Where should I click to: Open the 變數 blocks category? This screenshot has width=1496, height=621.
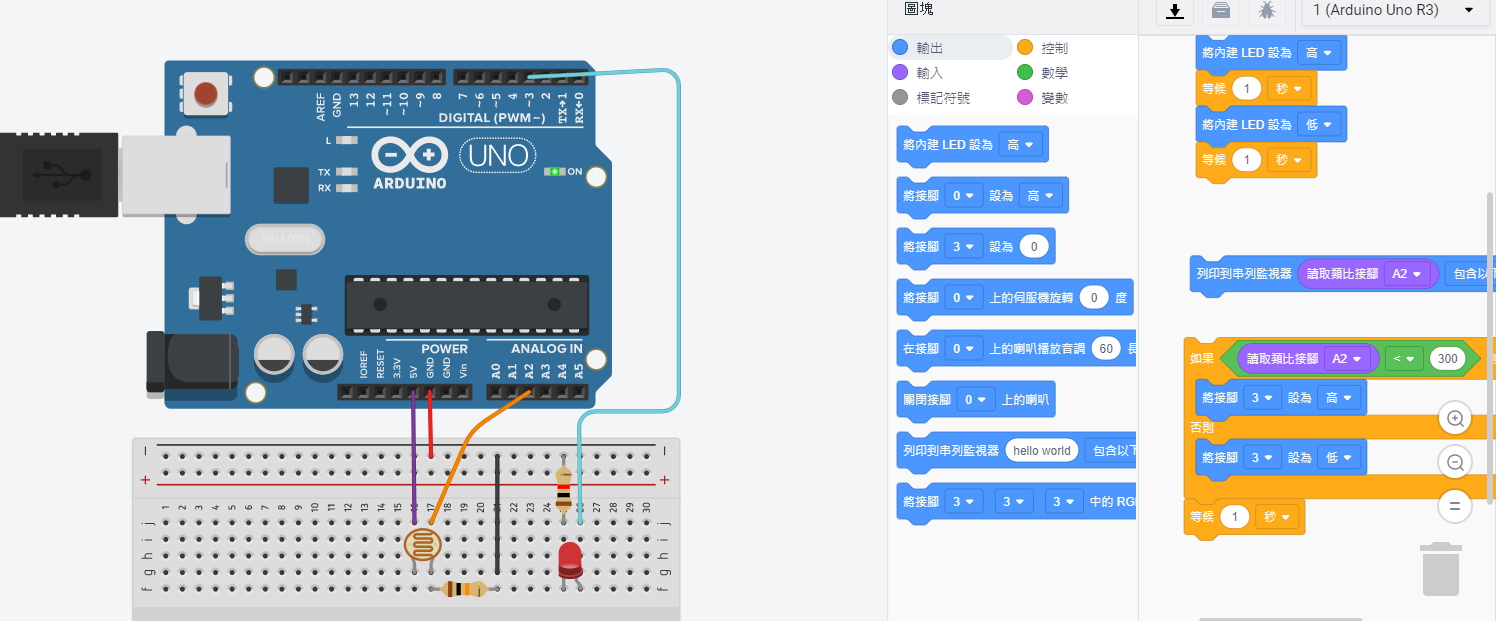1053,98
